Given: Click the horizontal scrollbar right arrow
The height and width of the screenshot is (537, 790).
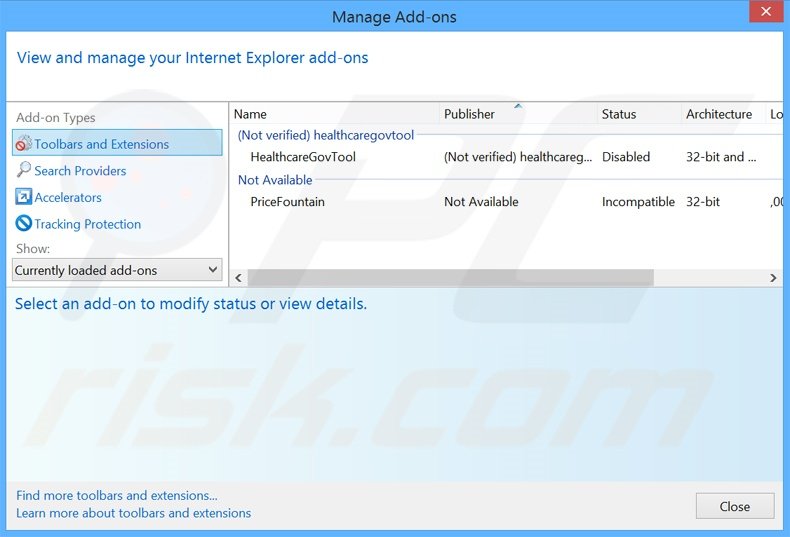Looking at the screenshot, I should (x=773, y=278).
